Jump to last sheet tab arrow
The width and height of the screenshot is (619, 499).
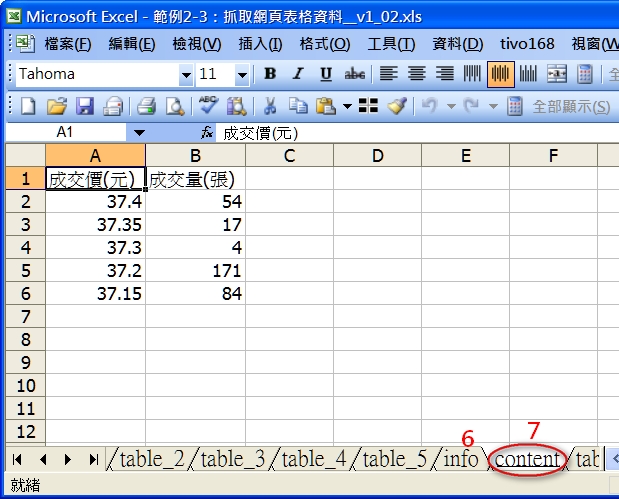93,459
